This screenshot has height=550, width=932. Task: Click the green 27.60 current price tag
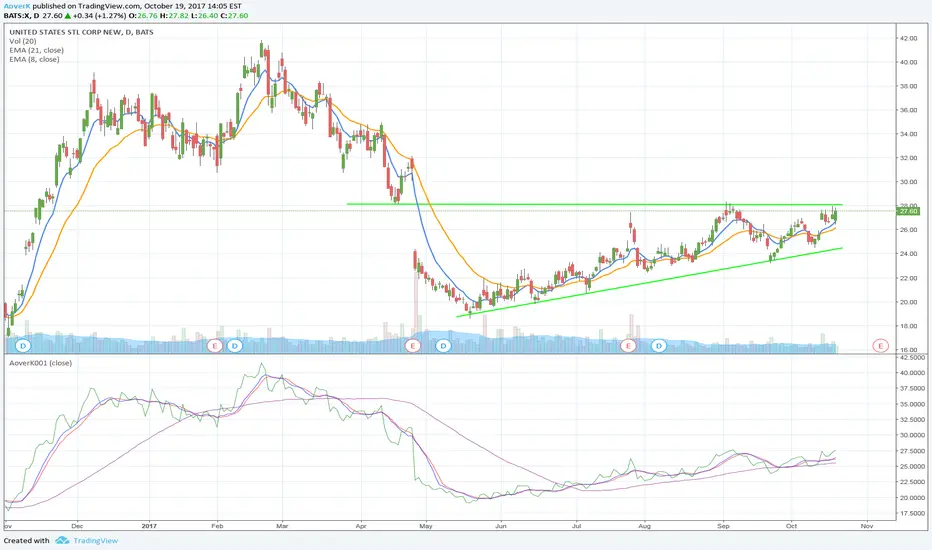[x=909, y=211]
